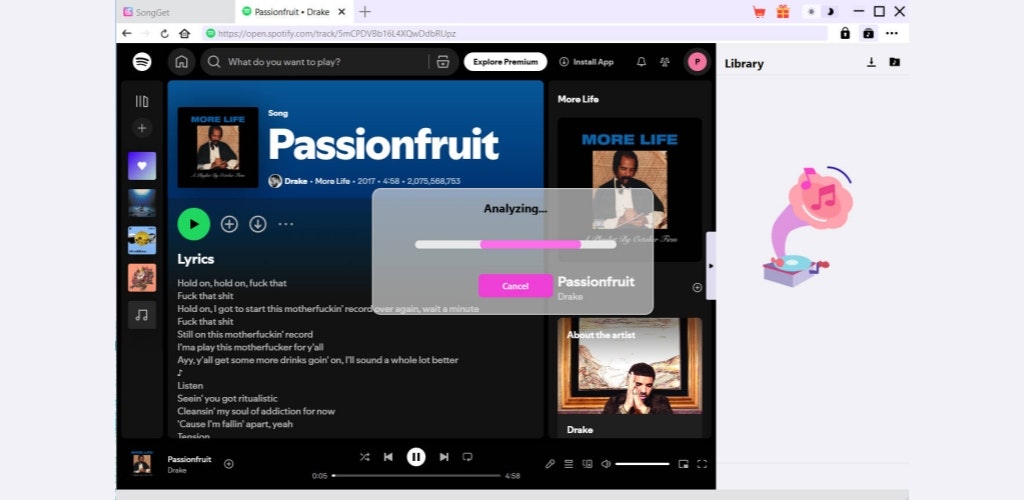Image resolution: width=1024 pixels, height=500 pixels.
Task: Open the shopping cart icon
Action: (759, 11)
